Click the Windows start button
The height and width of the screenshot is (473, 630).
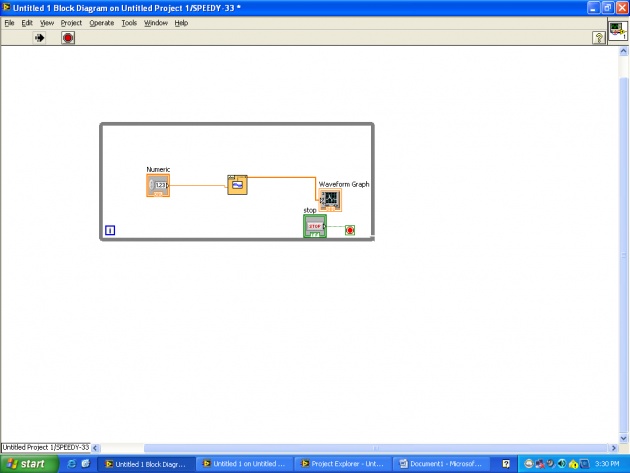tap(29, 464)
